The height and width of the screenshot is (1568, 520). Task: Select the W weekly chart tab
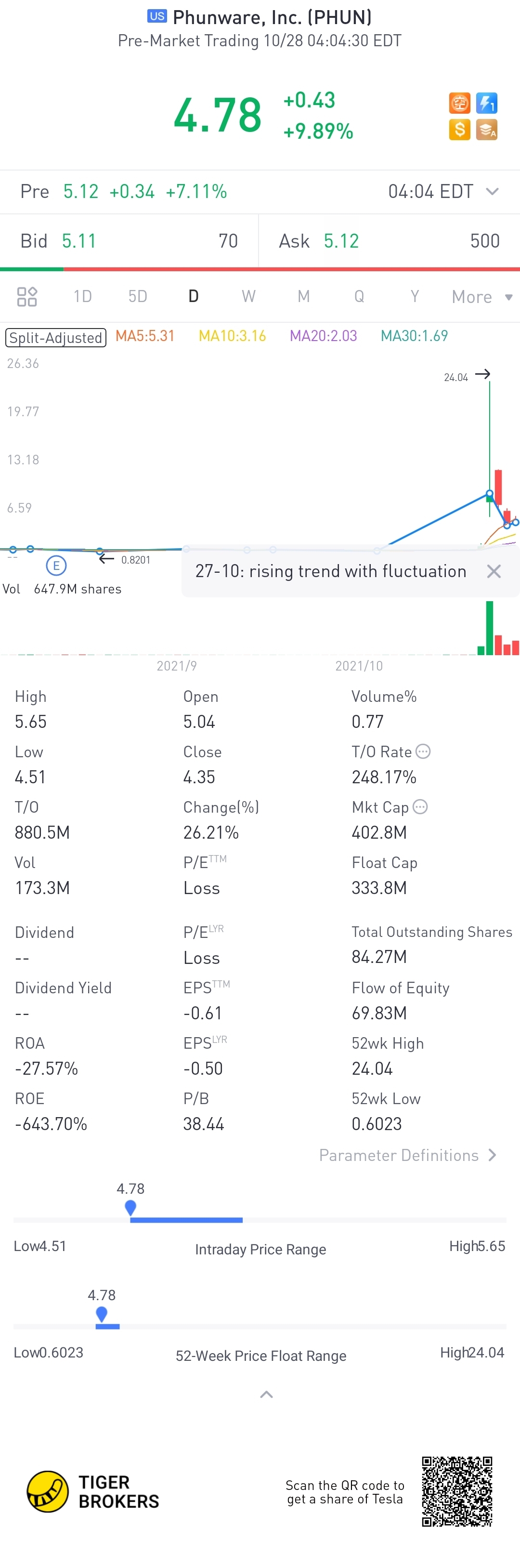coord(248,296)
